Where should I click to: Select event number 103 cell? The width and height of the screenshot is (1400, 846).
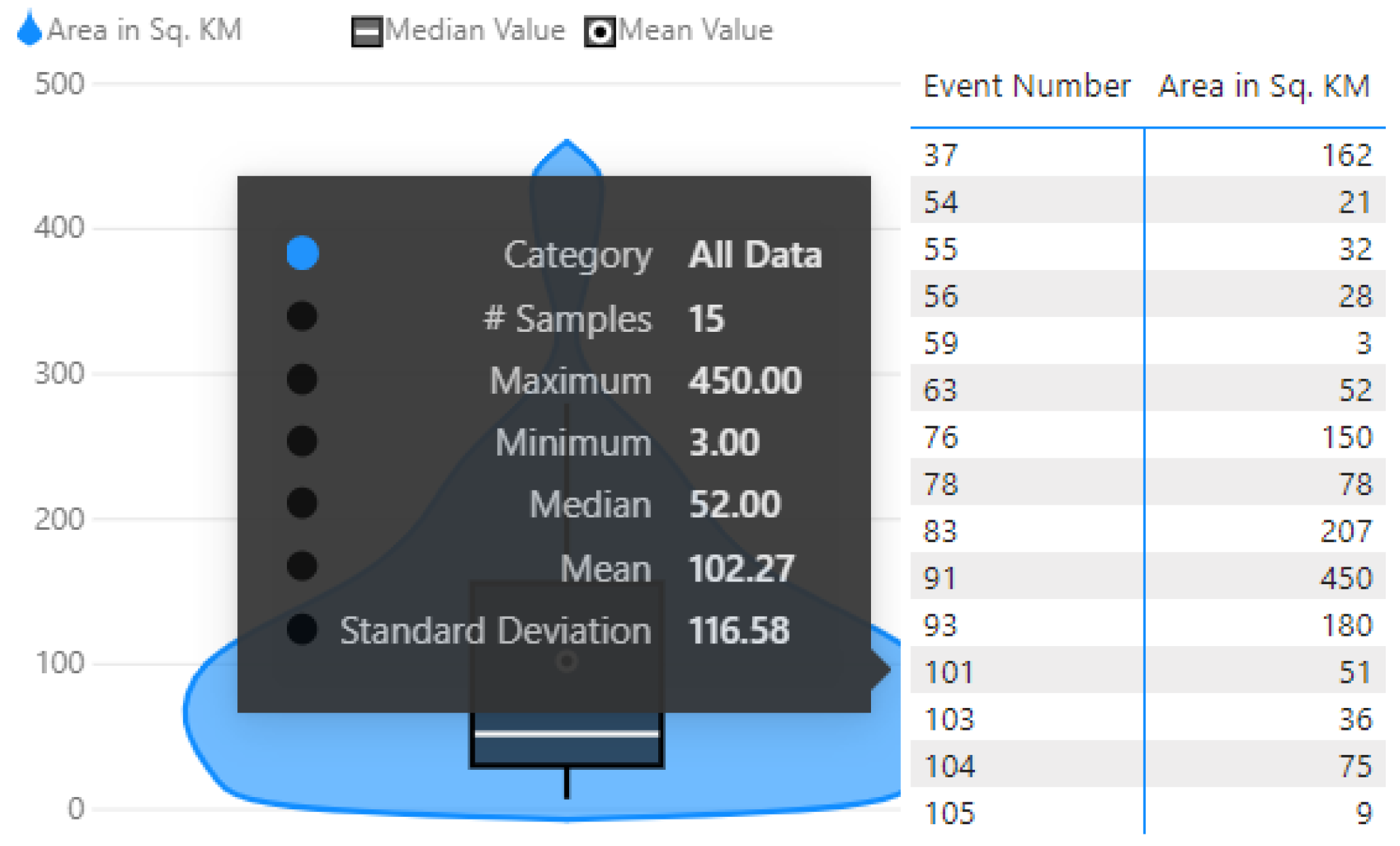pos(949,719)
